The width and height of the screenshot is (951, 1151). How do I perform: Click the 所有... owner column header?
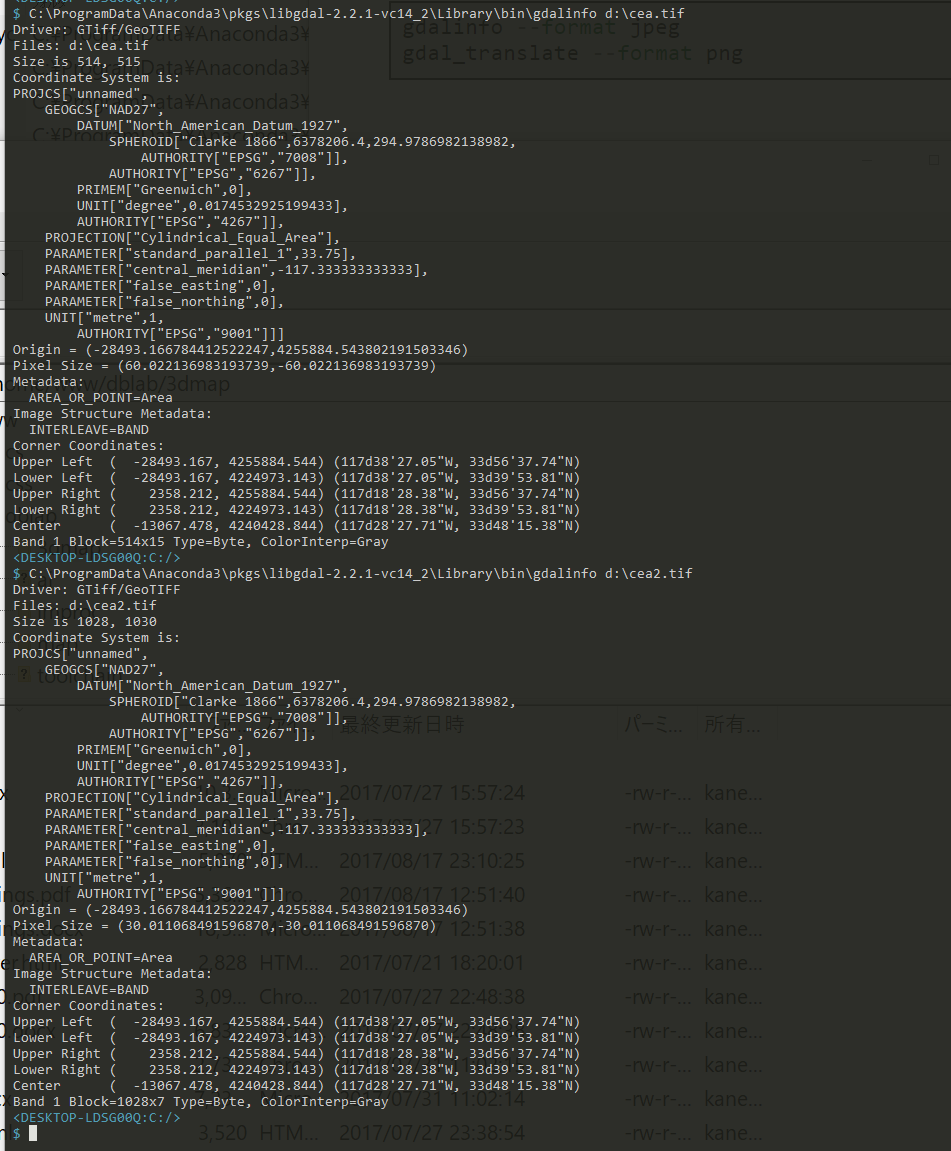point(732,725)
